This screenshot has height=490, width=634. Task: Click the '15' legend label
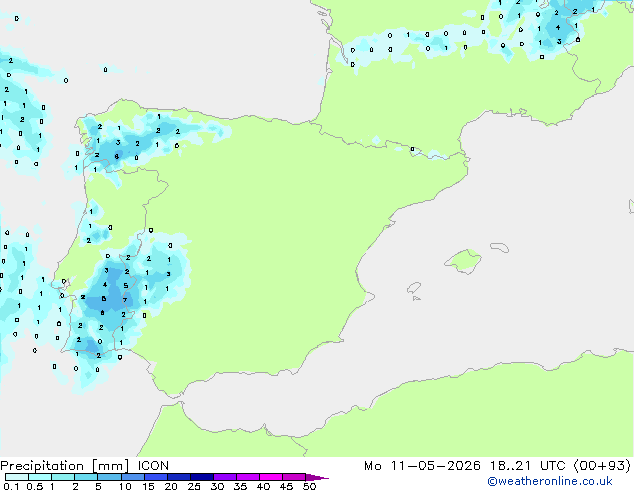(x=148, y=486)
